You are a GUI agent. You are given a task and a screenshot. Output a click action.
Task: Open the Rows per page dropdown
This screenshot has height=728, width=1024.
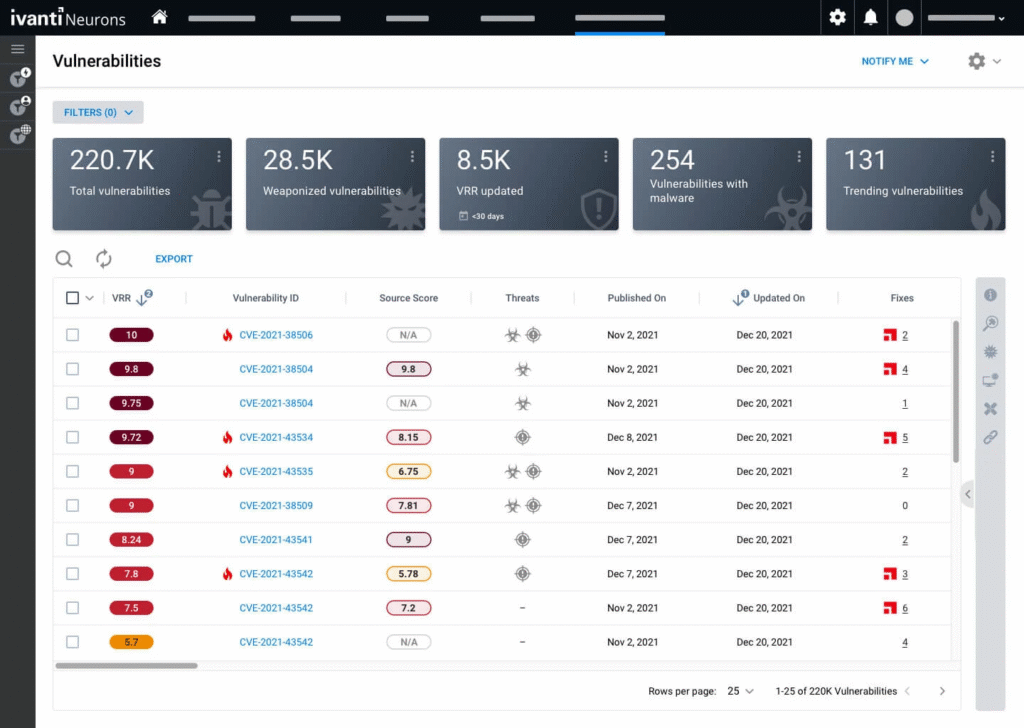click(741, 691)
